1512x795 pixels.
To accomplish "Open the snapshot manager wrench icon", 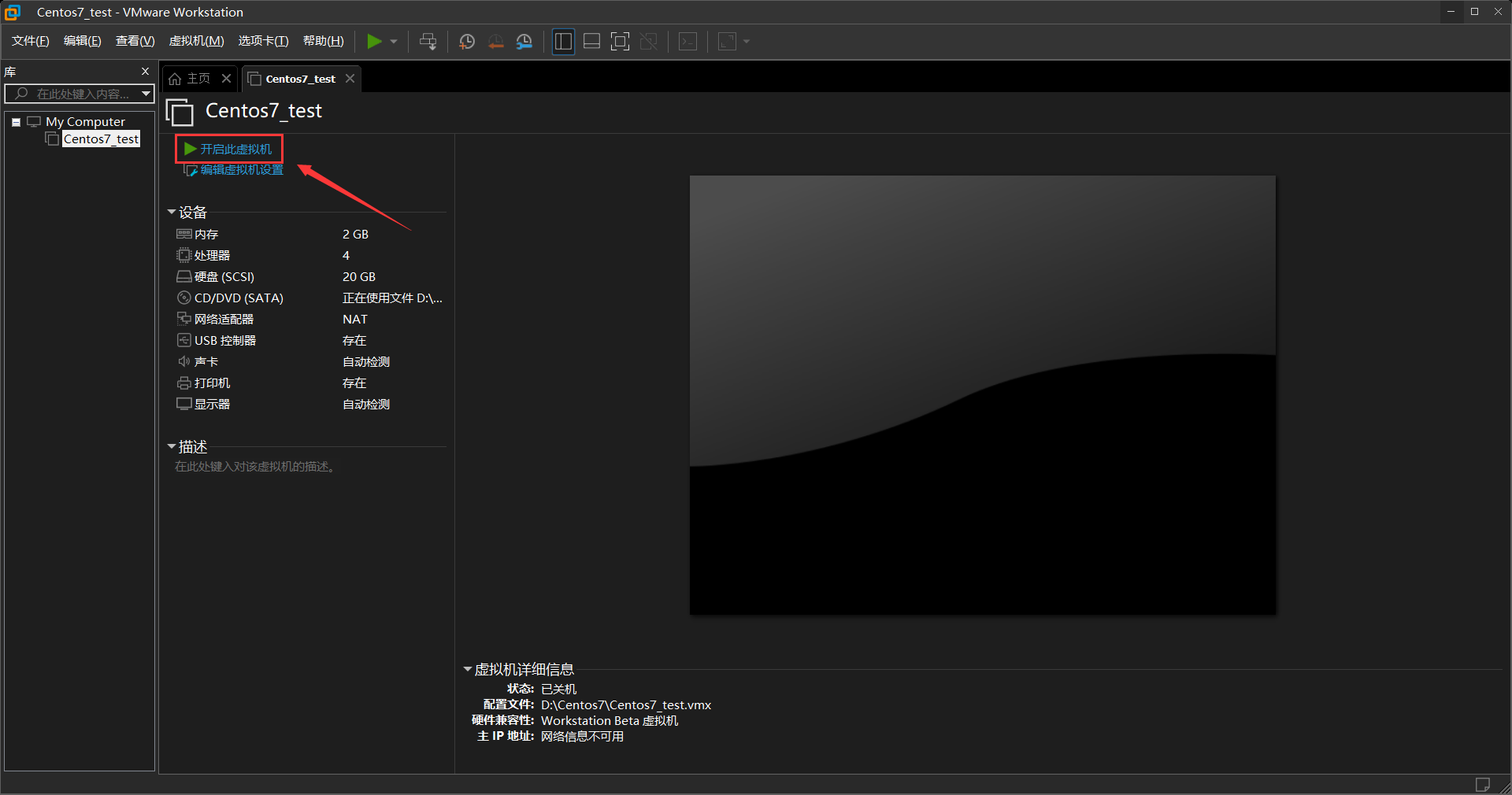I will pyautogui.click(x=524, y=42).
